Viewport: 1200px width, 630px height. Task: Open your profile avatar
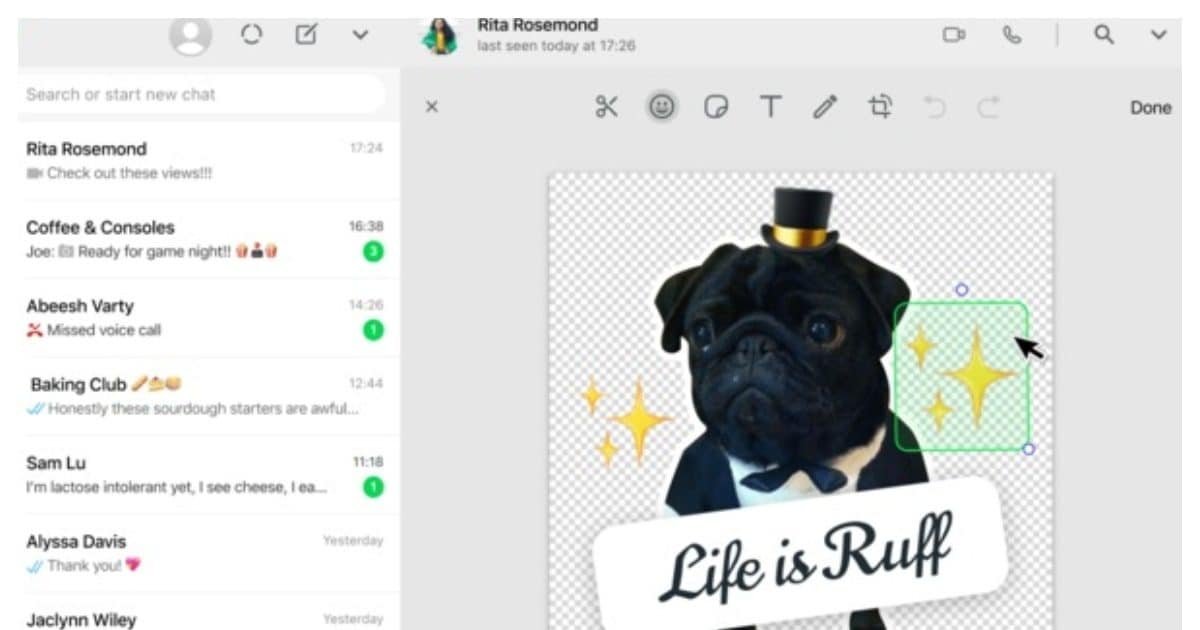190,35
